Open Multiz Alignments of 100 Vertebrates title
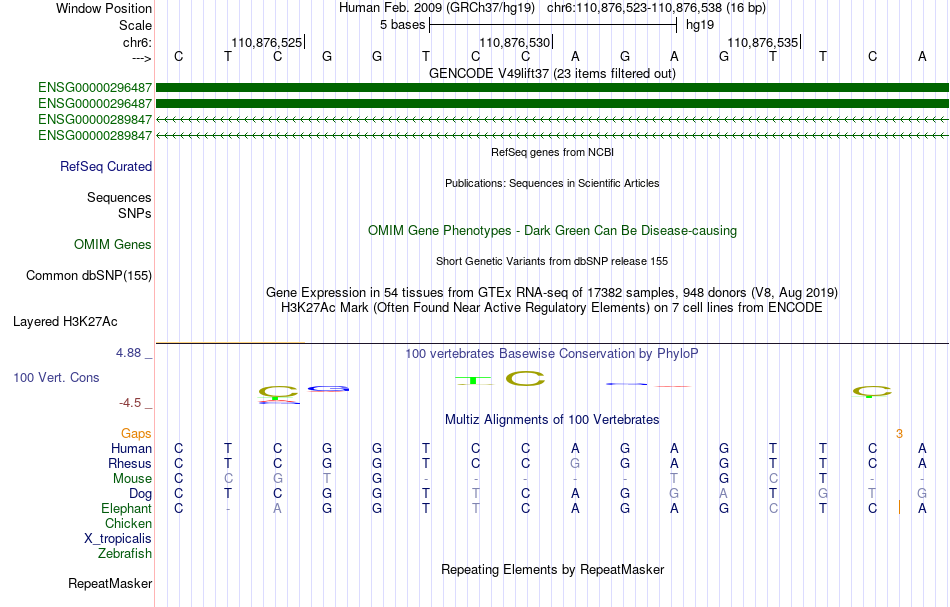Image resolution: width=950 pixels, height=607 pixels. tap(552, 420)
